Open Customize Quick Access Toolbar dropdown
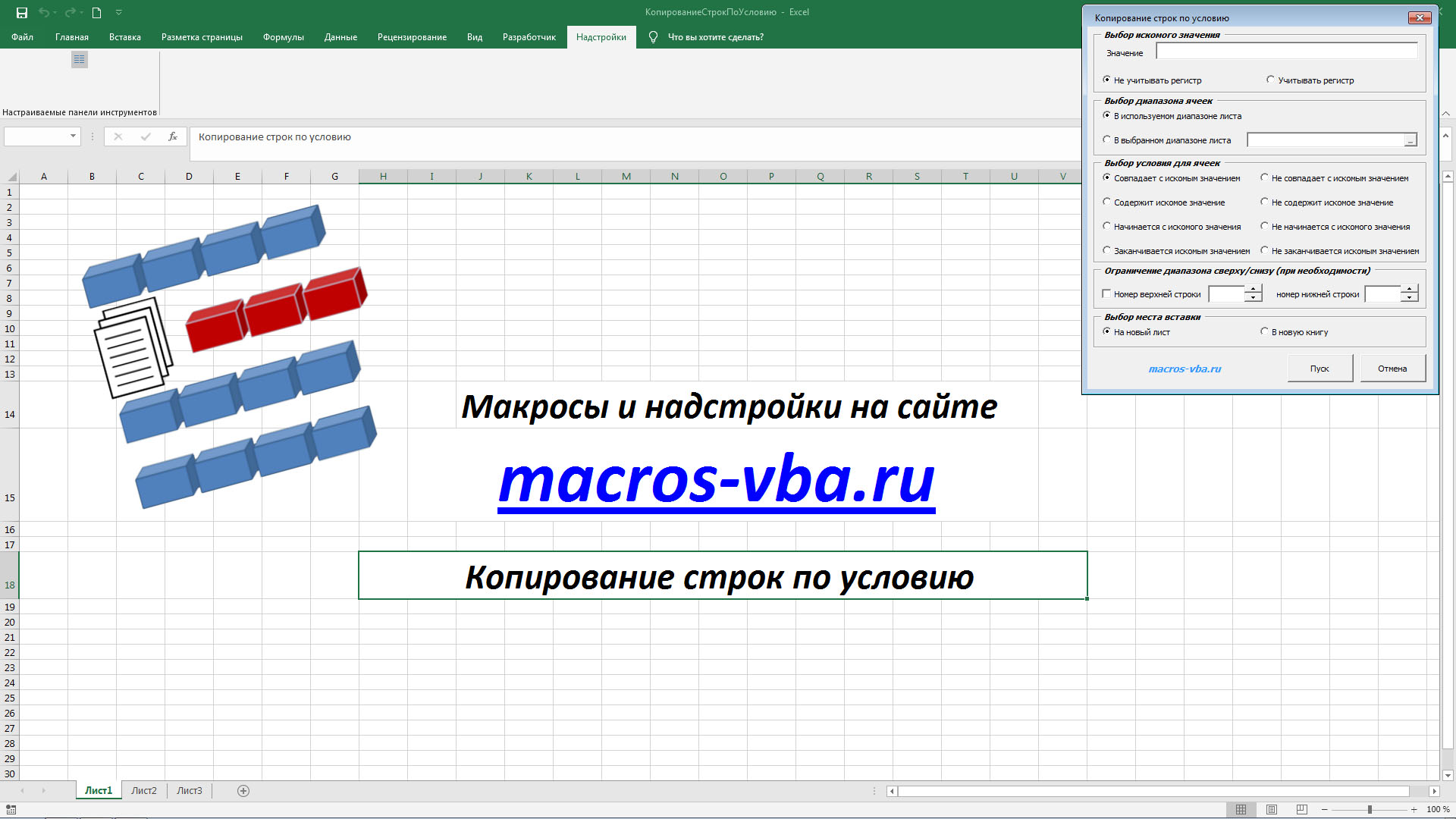 (x=119, y=12)
